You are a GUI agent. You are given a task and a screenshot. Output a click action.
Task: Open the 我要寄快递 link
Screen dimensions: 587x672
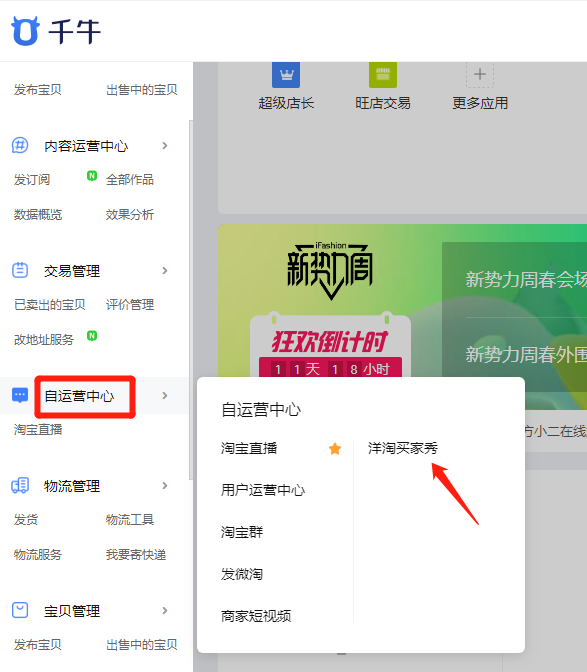pyautogui.click(x=136, y=555)
